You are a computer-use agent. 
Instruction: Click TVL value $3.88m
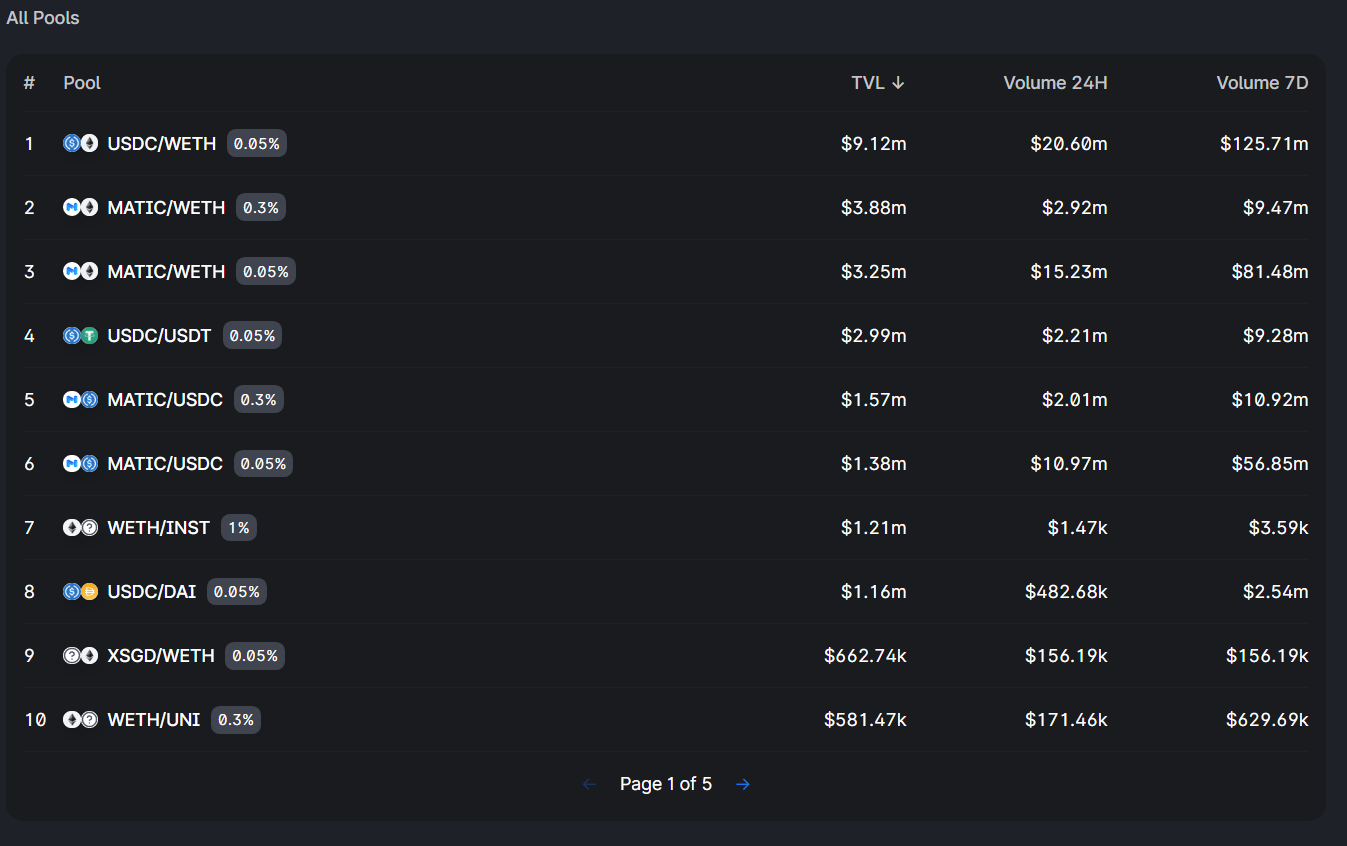coord(873,207)
